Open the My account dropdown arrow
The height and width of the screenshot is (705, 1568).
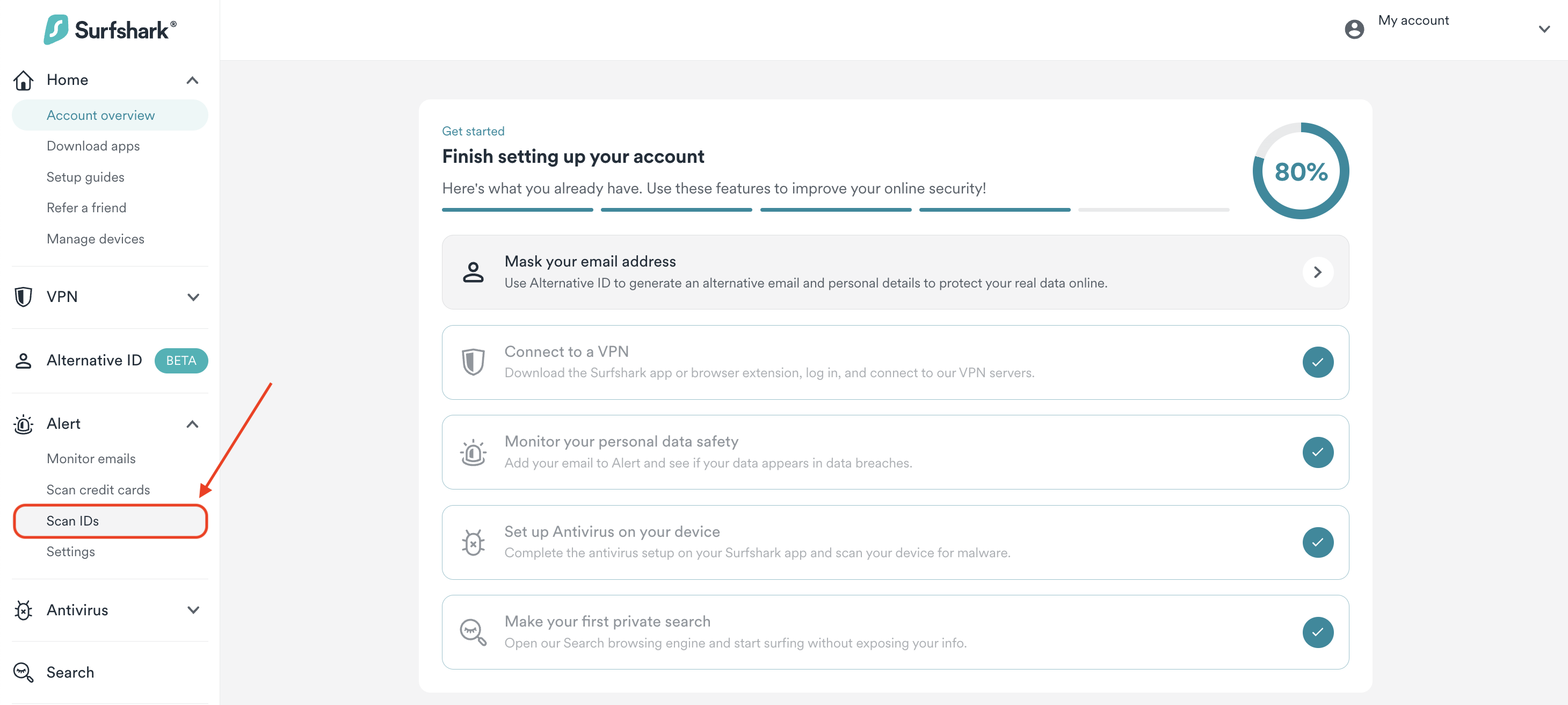pyautogui.click(x=1544, y=28)
